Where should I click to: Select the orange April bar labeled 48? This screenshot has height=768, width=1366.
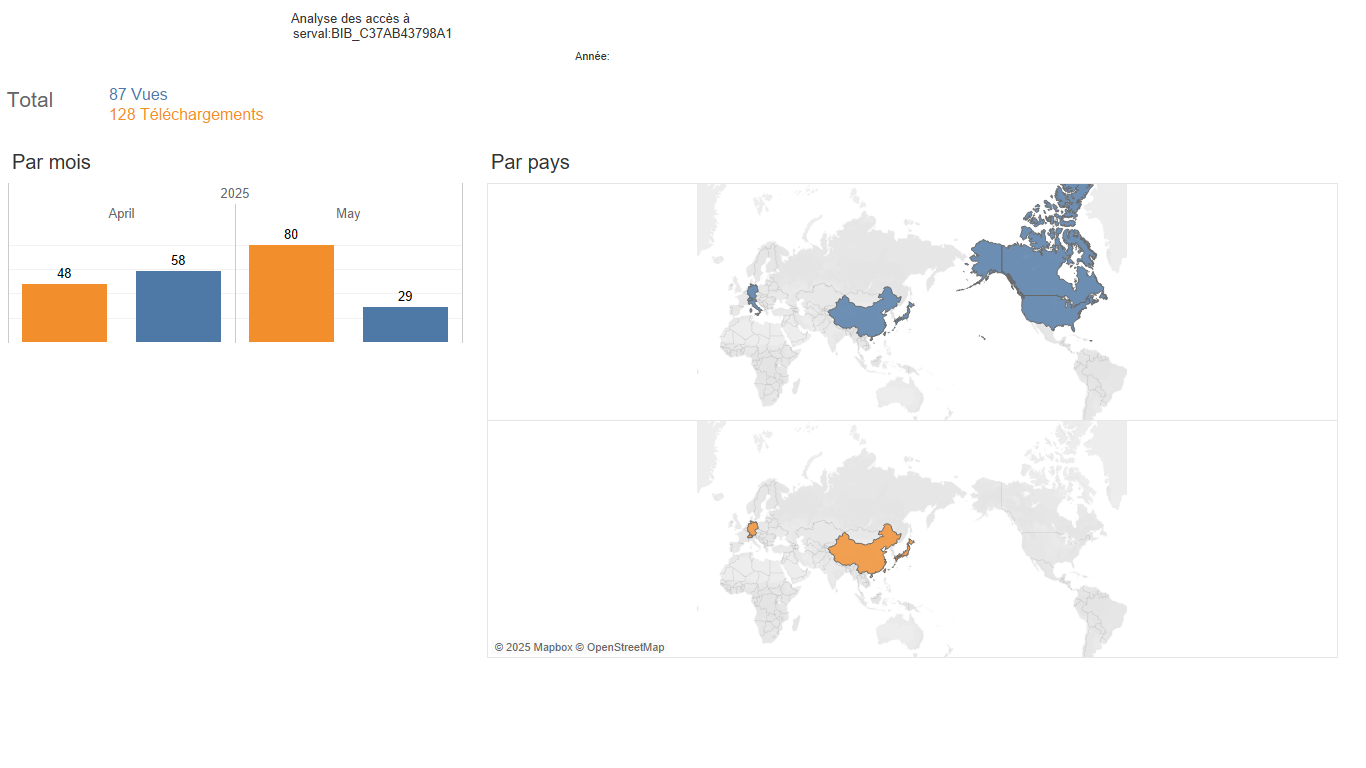pyautogui.click(x=64, y=313)
